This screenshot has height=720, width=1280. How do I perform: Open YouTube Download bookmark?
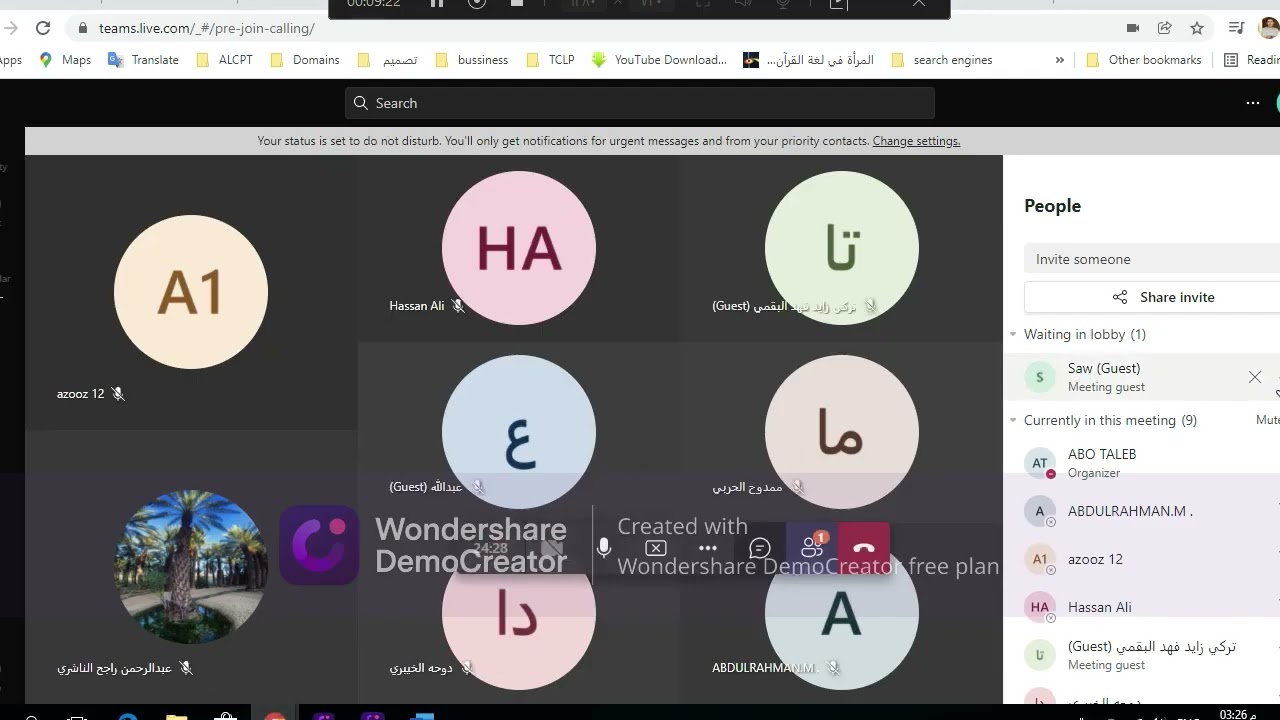[659, 60]
